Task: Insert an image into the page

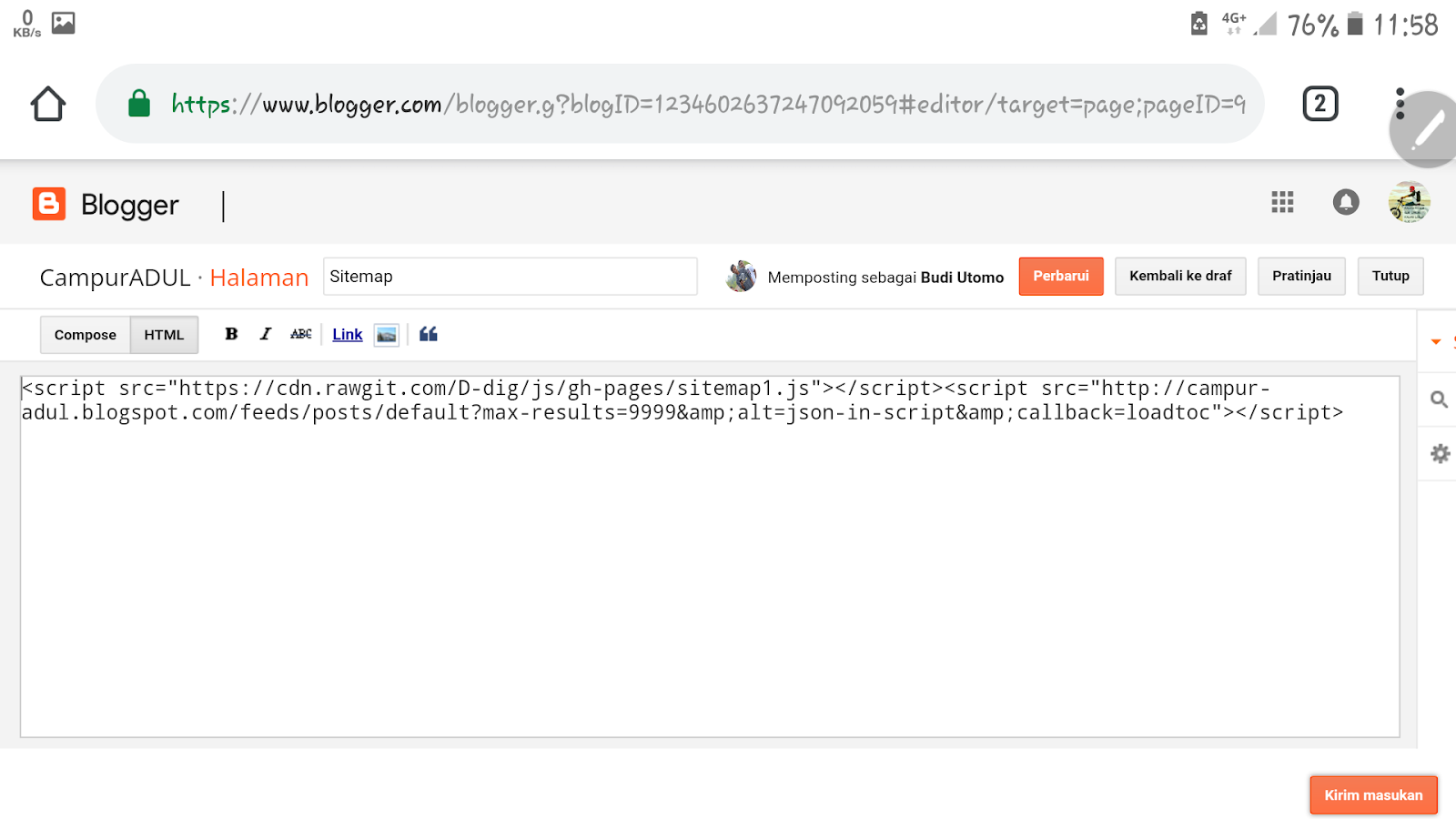Action: (x=387, y=335)
